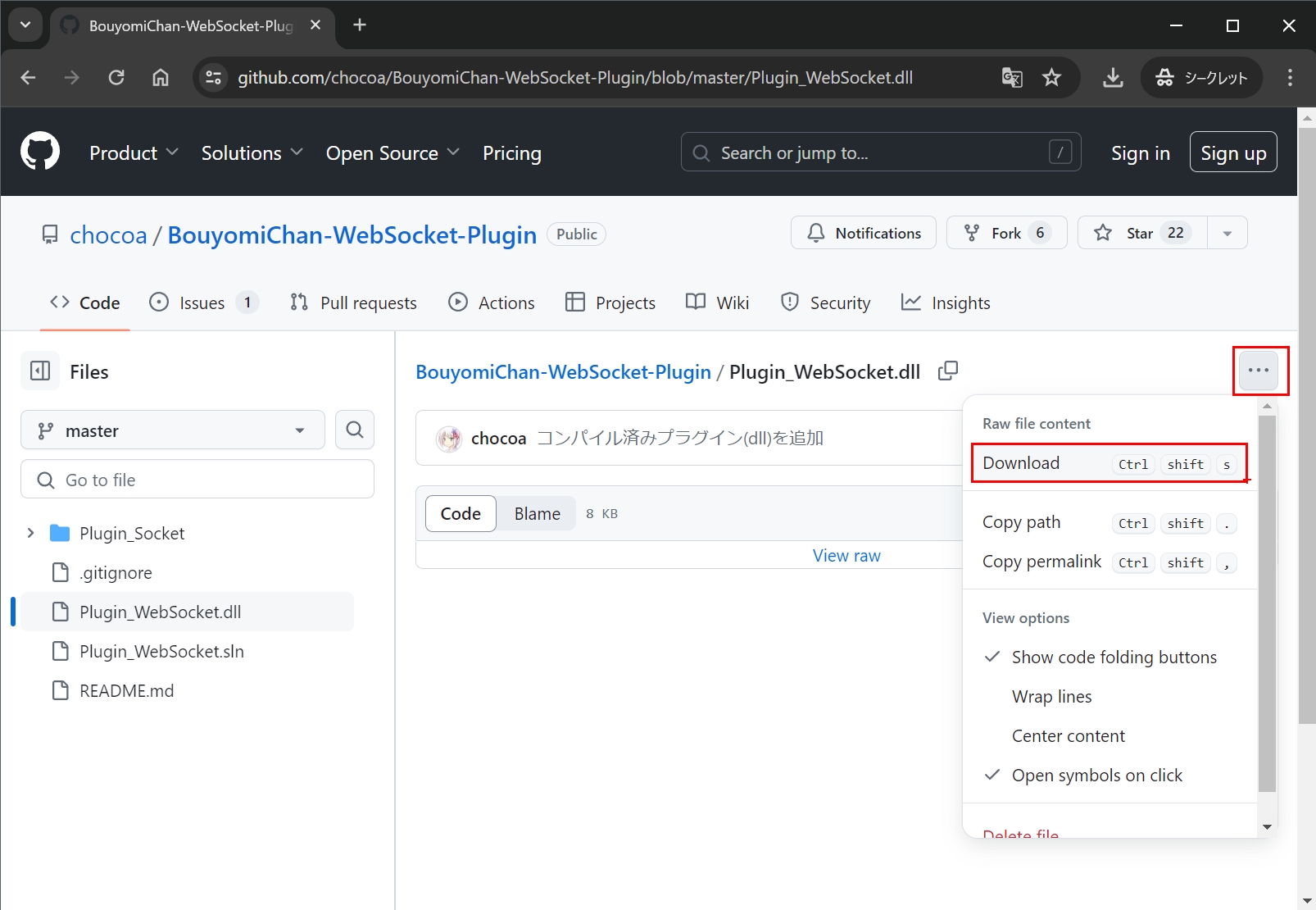Open Wiki tab
Image resolution: width=1316 pixels, height=910 pixels.
tap(718, 303)
